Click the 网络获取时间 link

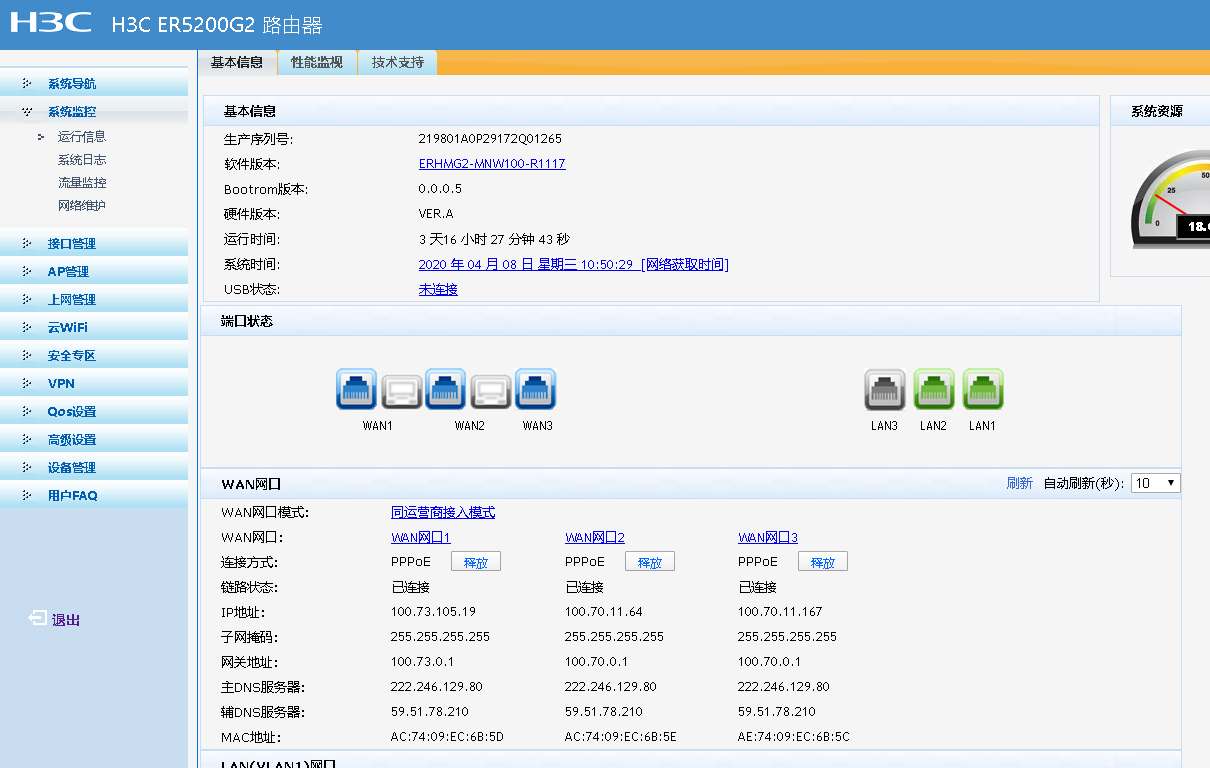(x=685, y=264)
